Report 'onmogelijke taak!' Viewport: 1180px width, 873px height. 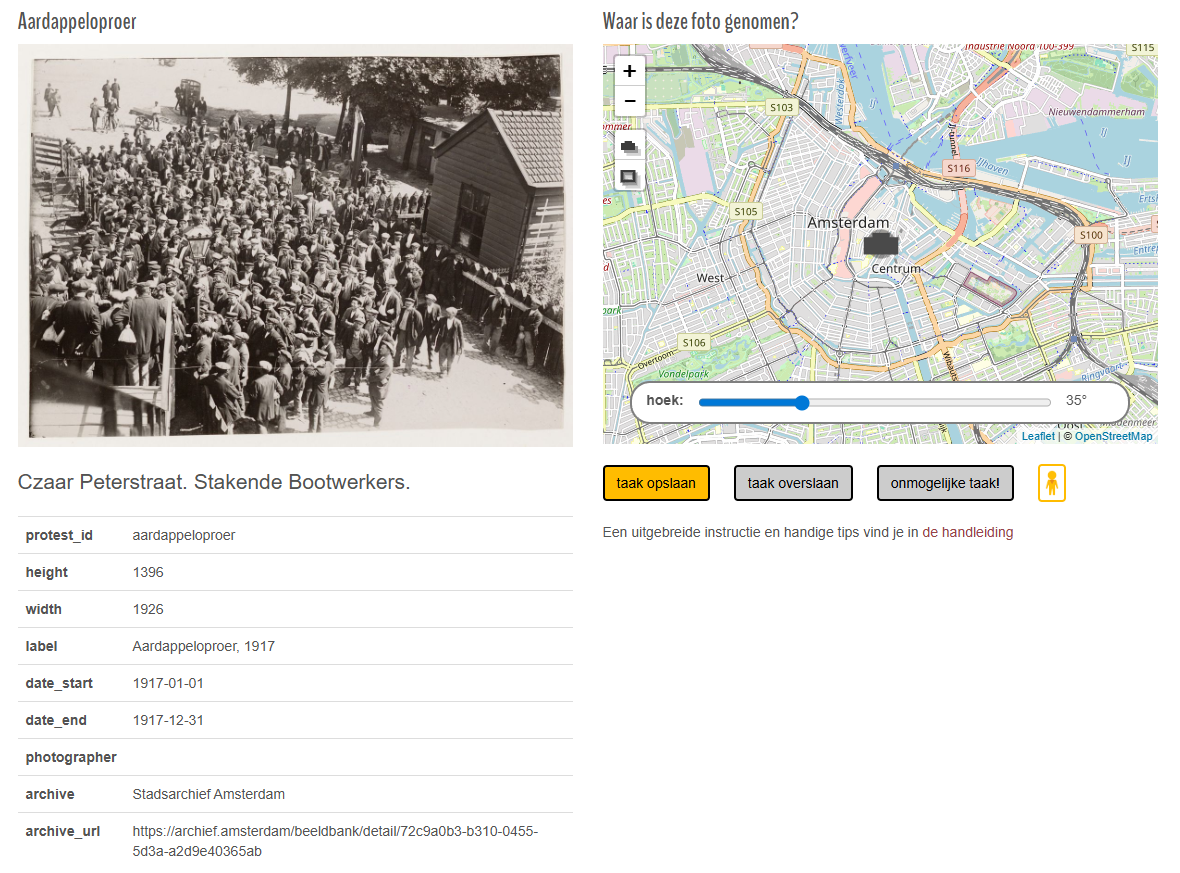(944, 482)
